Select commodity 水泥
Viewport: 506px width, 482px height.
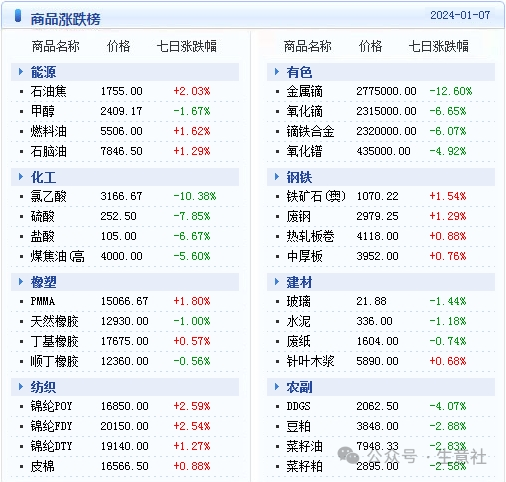[299, 321]
